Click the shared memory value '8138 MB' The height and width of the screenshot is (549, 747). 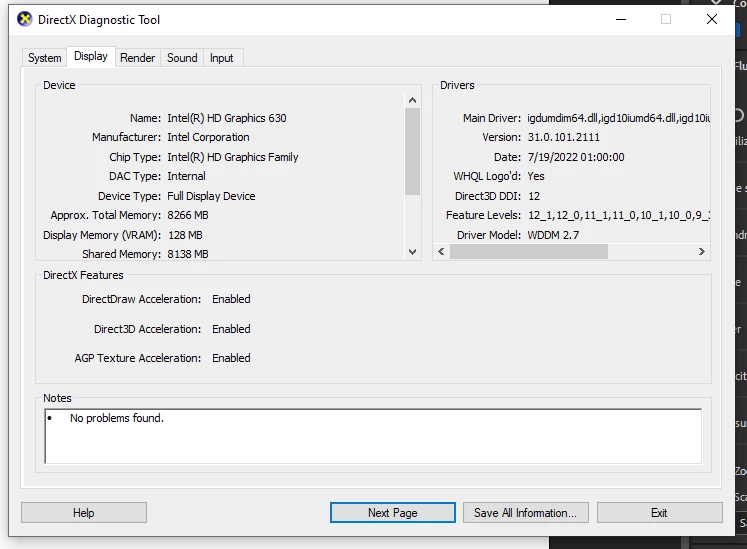point(188,254)
